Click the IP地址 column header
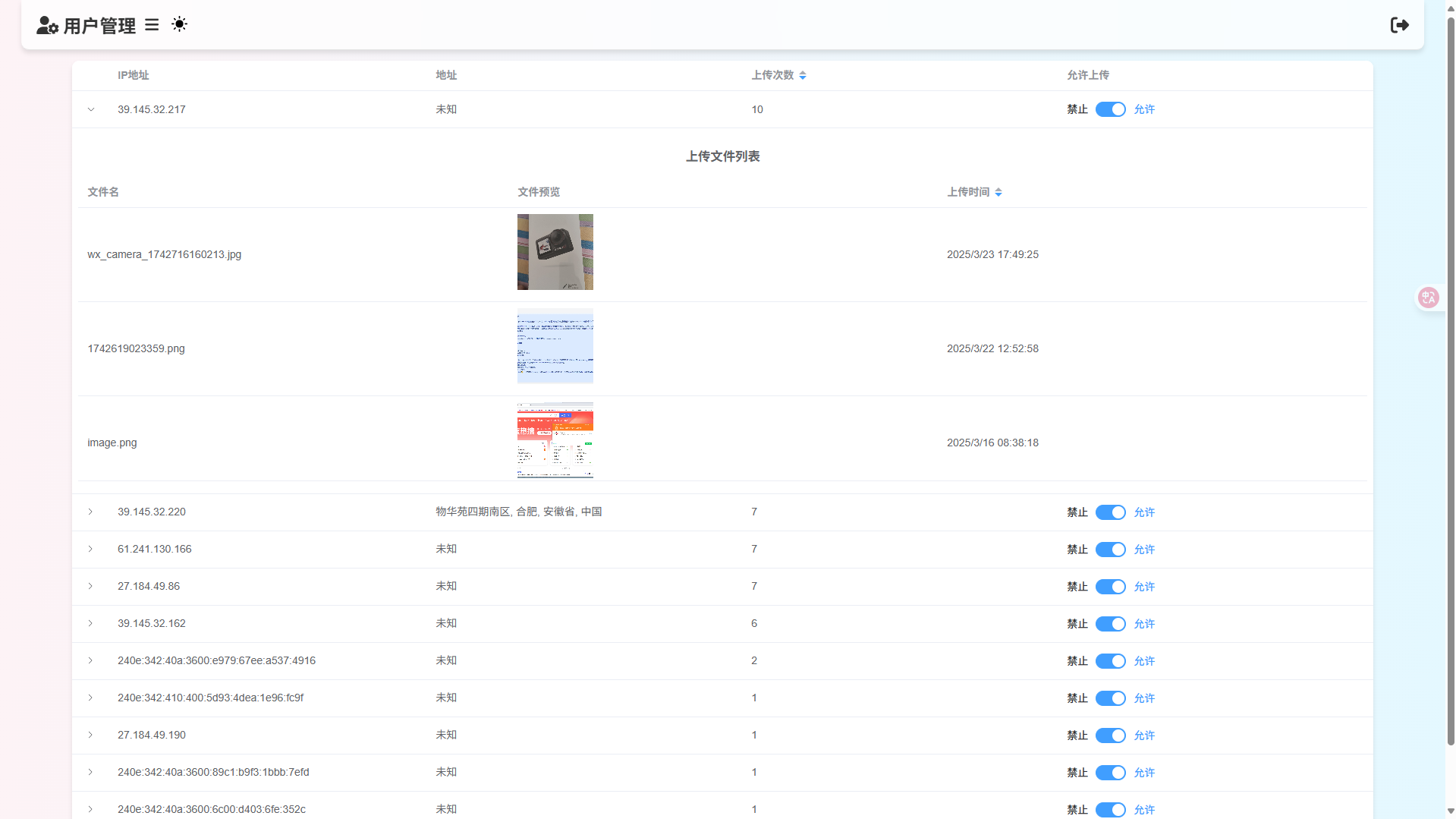Viewport: 1456px width, 819px height. [134, 75]
